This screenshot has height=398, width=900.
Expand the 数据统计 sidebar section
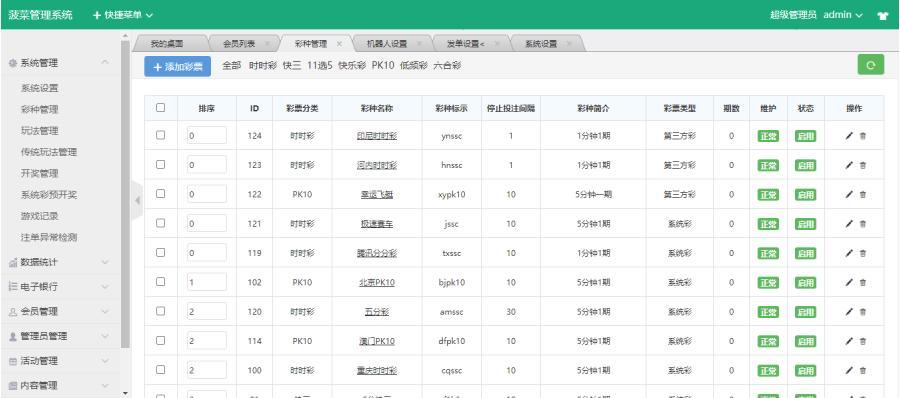coord(60,262)
